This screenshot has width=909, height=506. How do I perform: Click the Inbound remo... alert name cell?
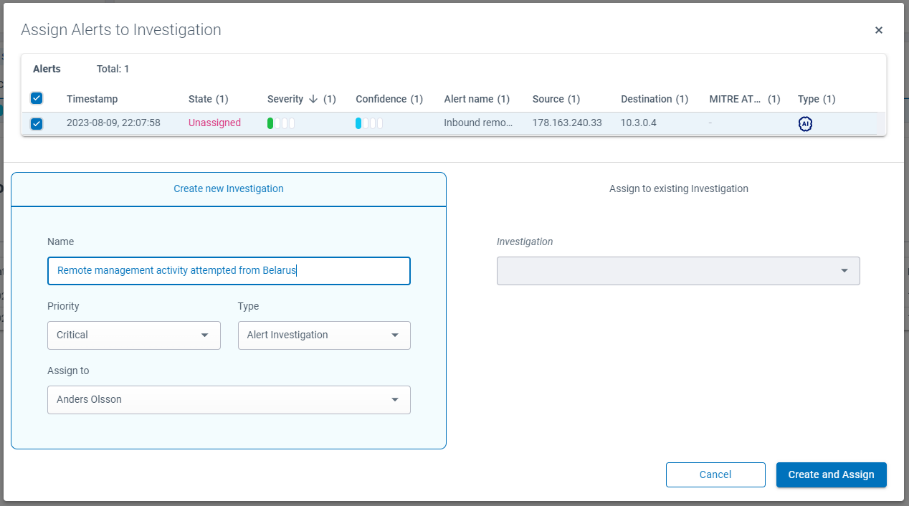click(x=478, y=123)
